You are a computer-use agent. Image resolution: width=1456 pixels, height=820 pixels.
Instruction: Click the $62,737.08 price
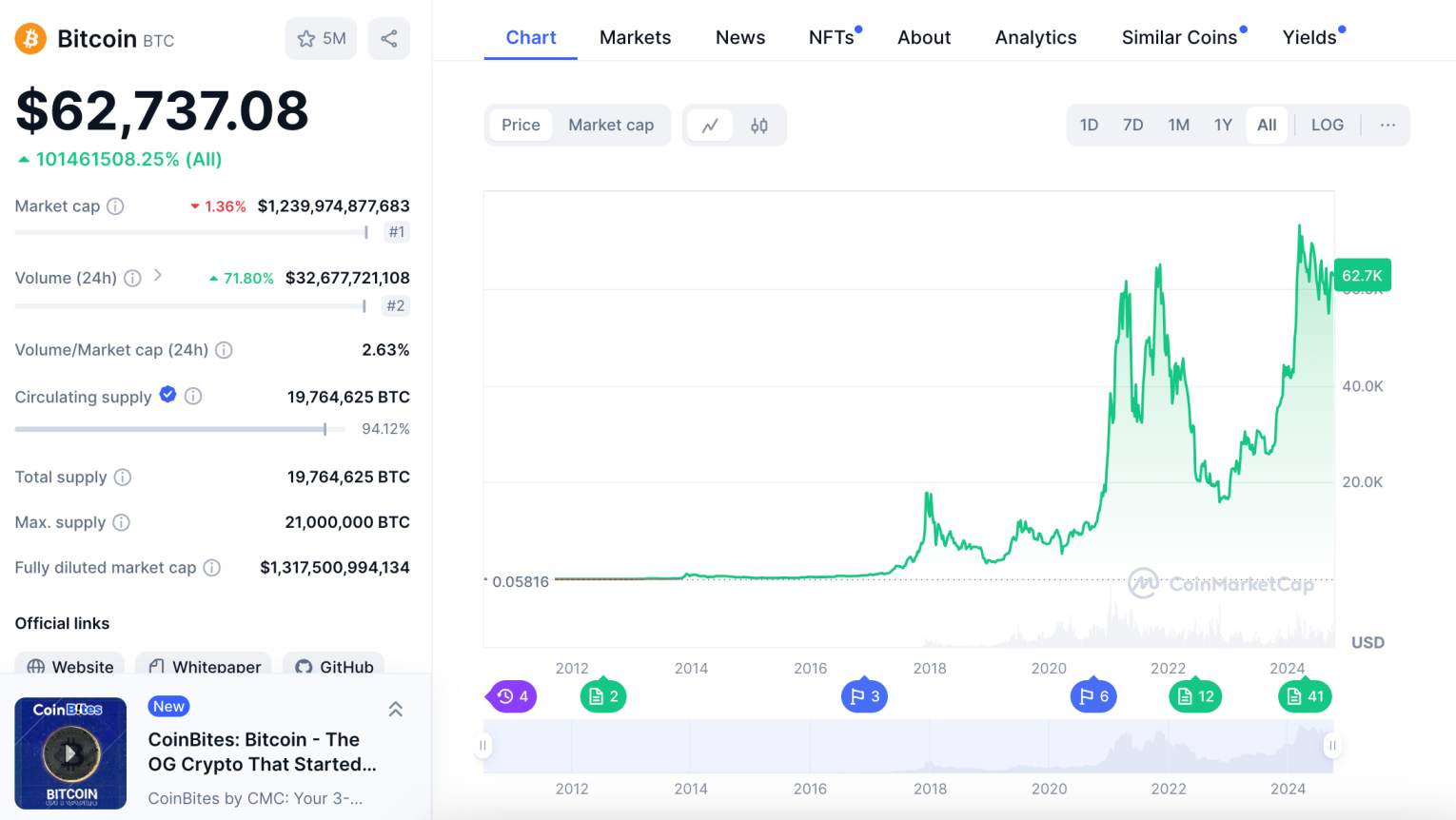click(x=162, y=110)
